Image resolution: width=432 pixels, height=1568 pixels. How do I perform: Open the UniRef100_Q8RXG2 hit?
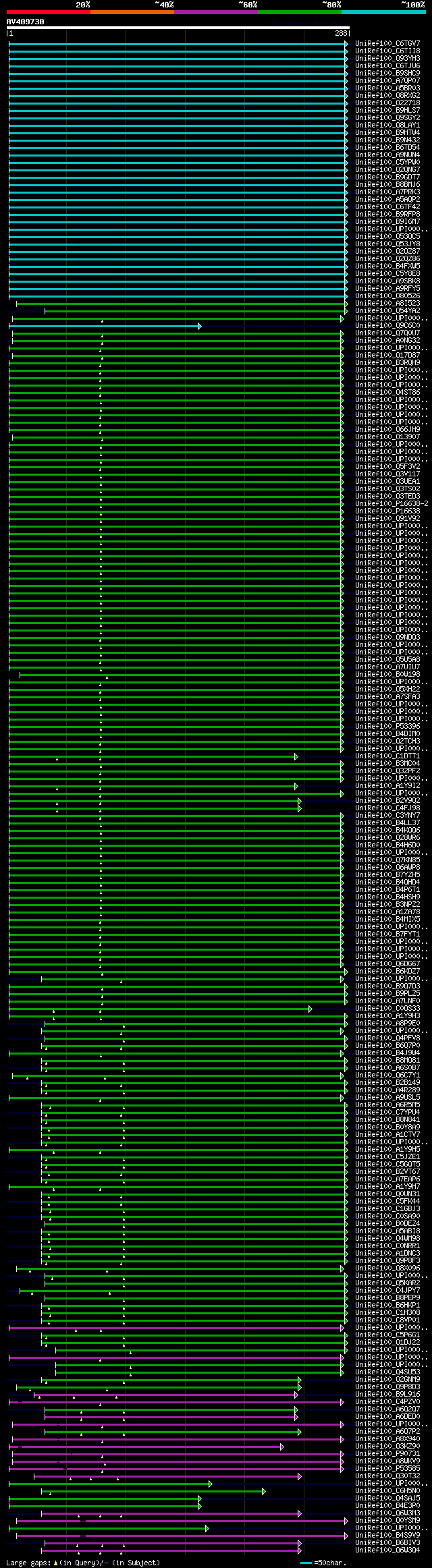[x=387, y=95]
